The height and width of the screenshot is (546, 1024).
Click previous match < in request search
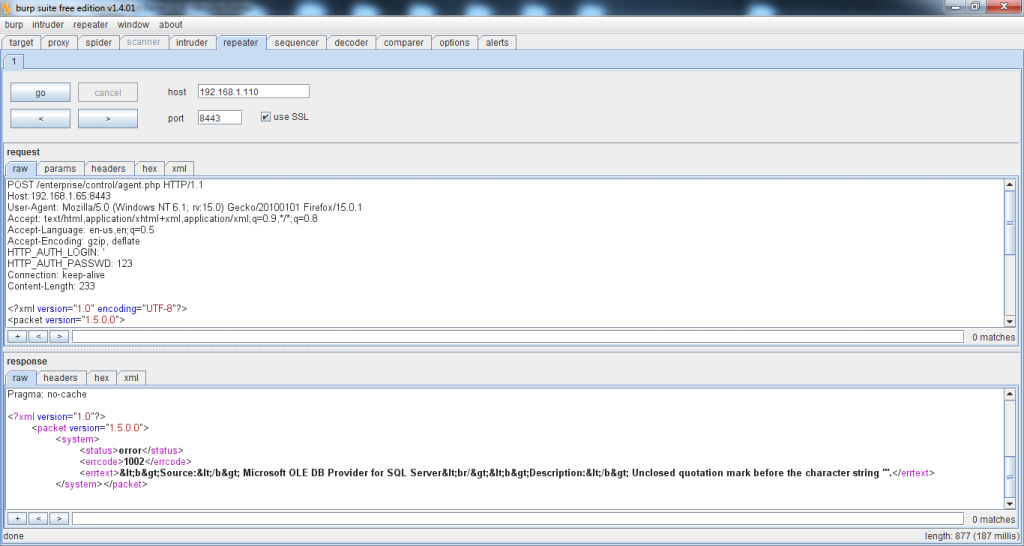pyautogui.click(x=38, y=336)
